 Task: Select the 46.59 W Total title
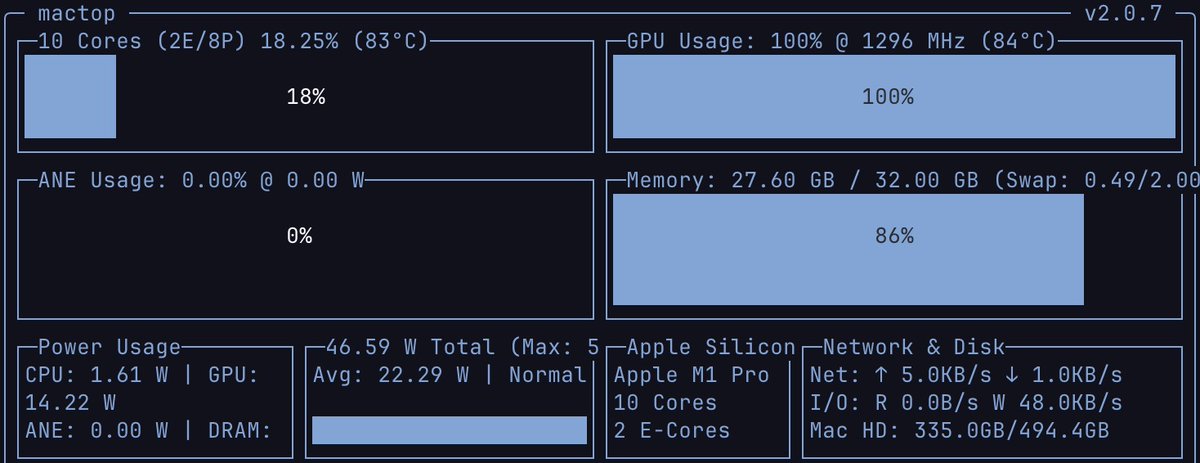click(462, 347)
